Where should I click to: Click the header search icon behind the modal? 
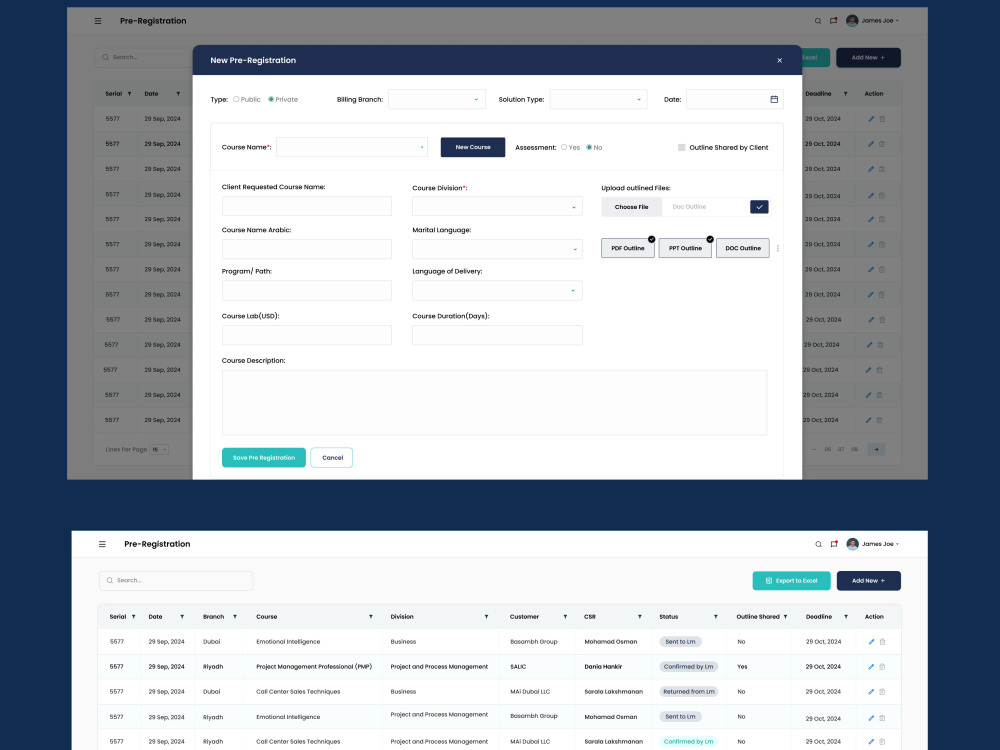(818, 21)
